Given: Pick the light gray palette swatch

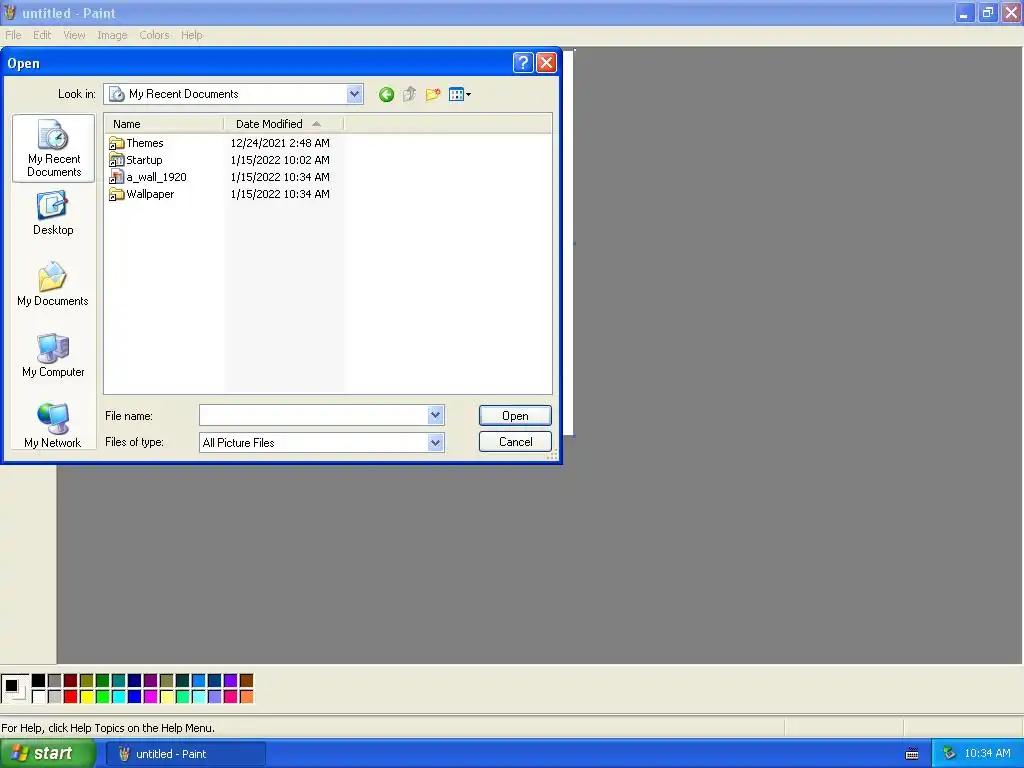Looking at the screenshot, I should tap(55, 697).
